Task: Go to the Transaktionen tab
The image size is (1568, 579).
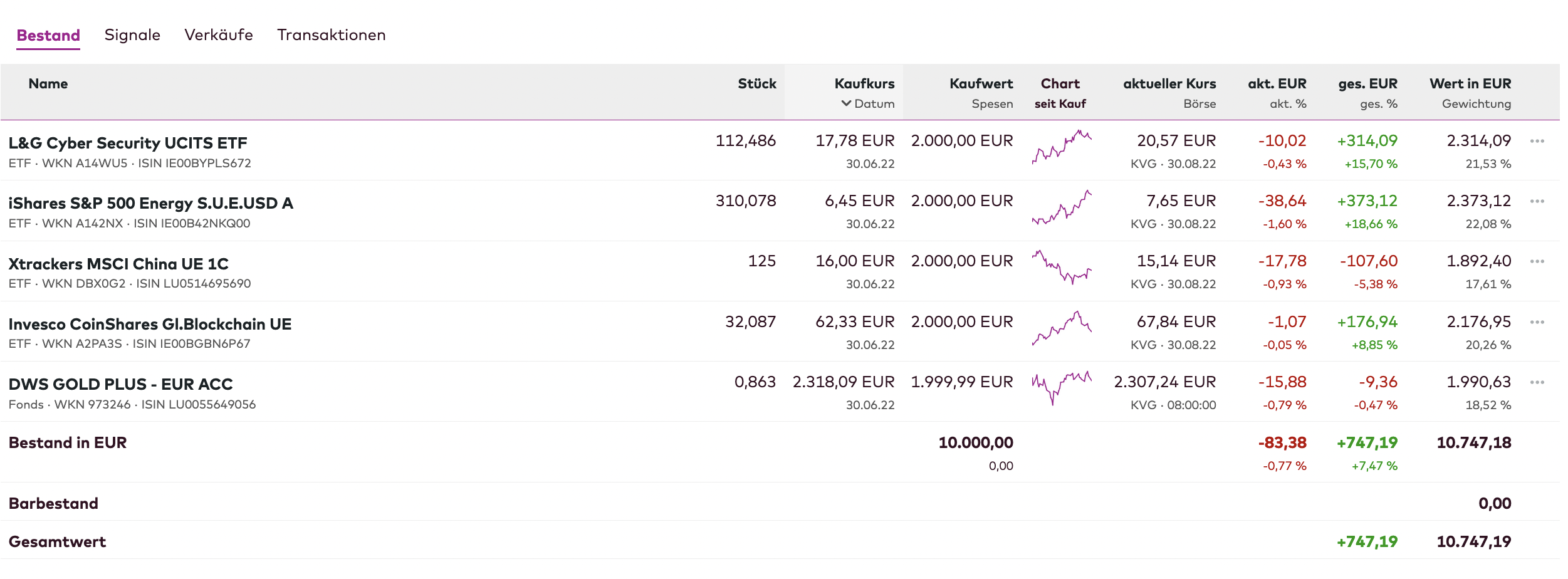Action: pos(331,35)
